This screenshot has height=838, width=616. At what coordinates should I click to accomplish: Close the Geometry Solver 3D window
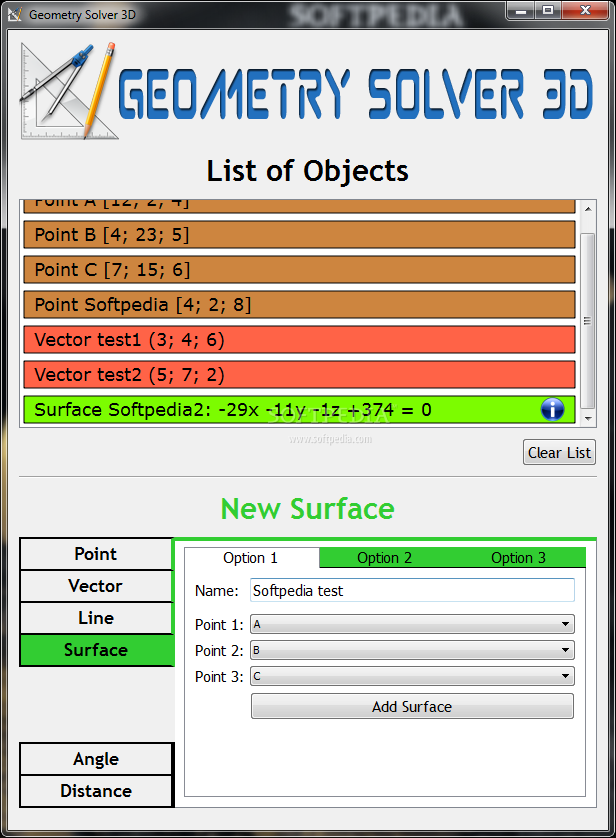[586, 10]
